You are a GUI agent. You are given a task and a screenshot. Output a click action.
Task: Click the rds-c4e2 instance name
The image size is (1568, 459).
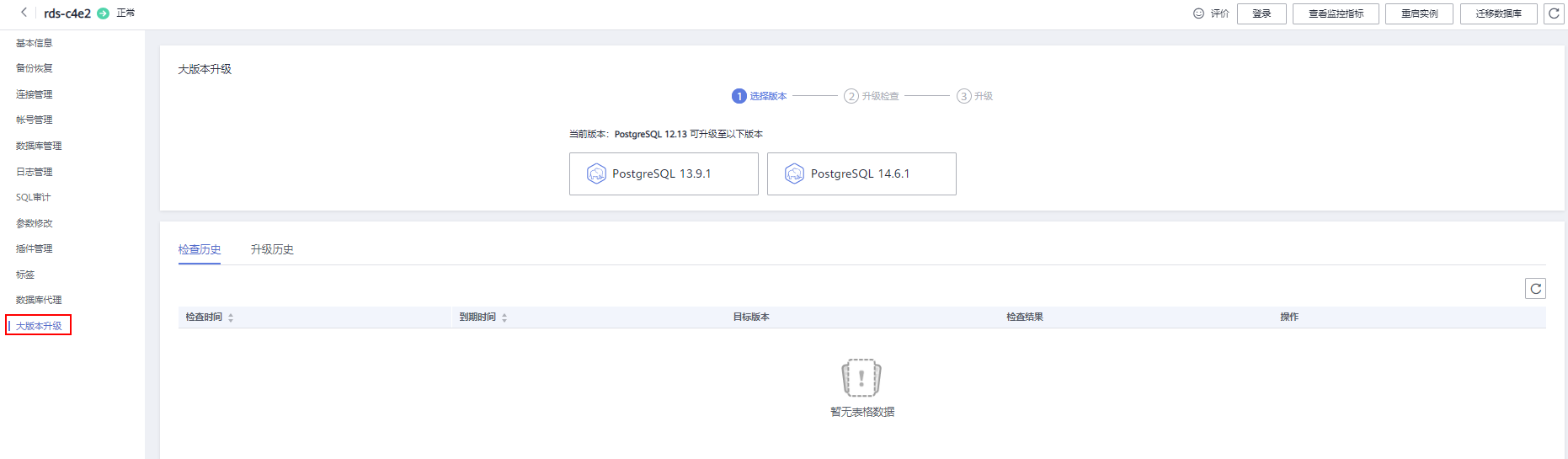coord(67,13)
